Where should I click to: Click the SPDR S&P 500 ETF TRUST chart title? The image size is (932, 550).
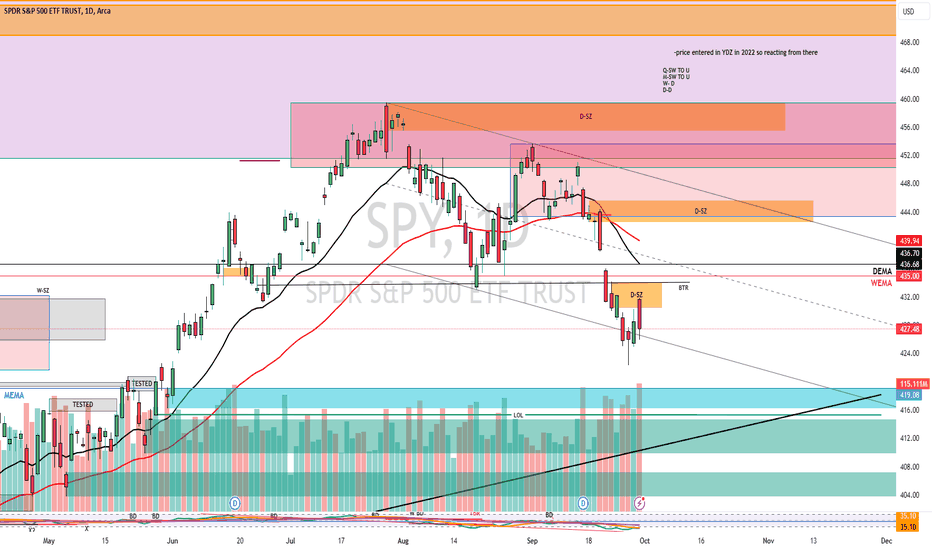click(x=57, y=11)
